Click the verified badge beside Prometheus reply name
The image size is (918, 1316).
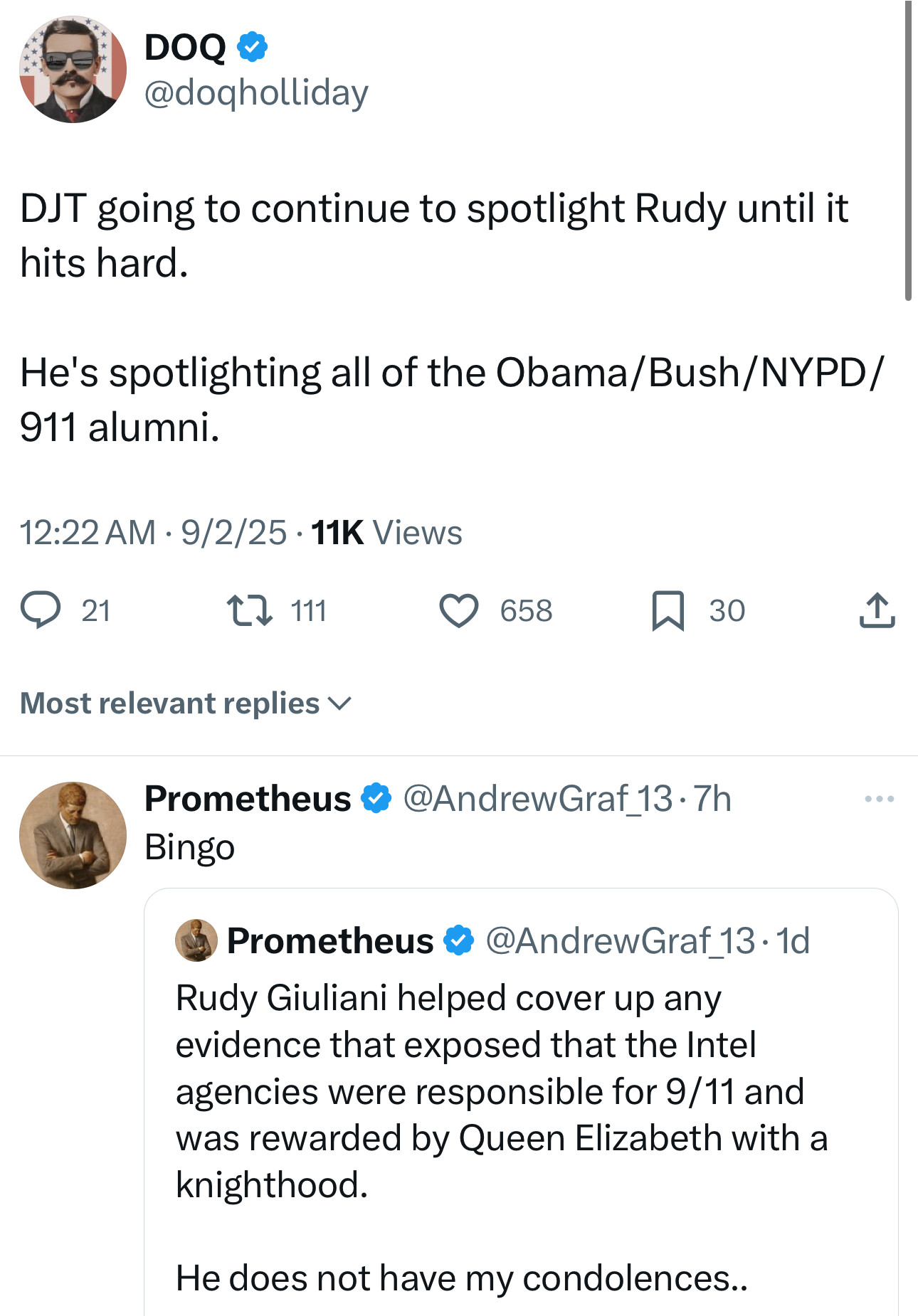coord(376,798)
